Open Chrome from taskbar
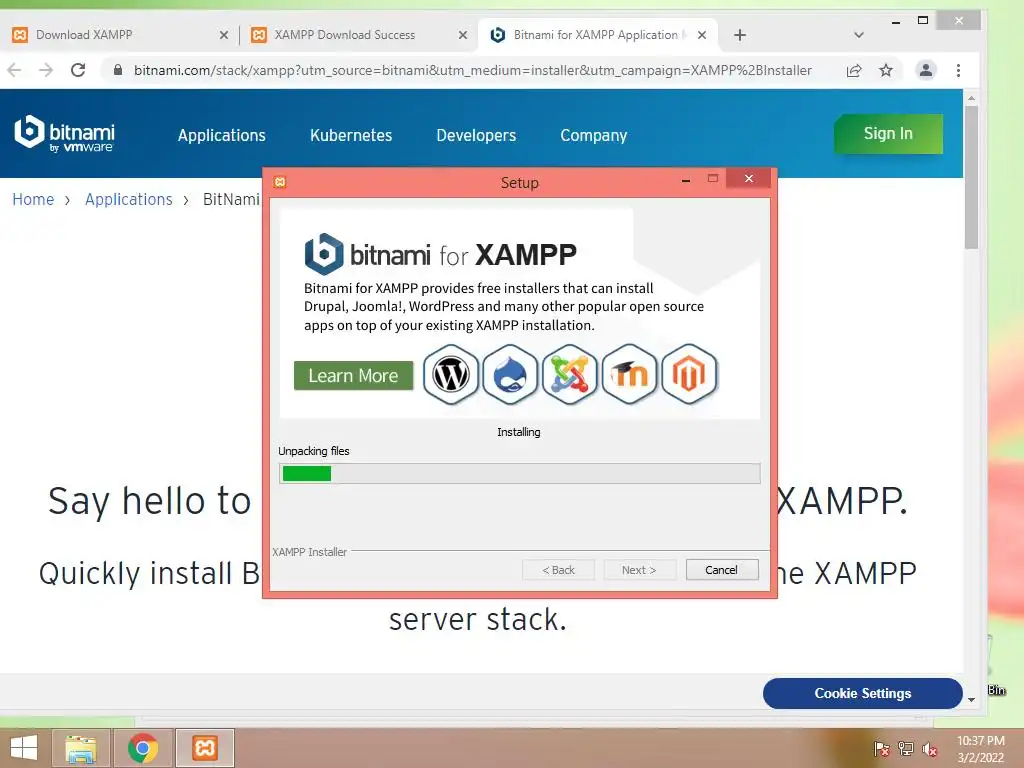1024x768 pixels. (x=143, y=748)
